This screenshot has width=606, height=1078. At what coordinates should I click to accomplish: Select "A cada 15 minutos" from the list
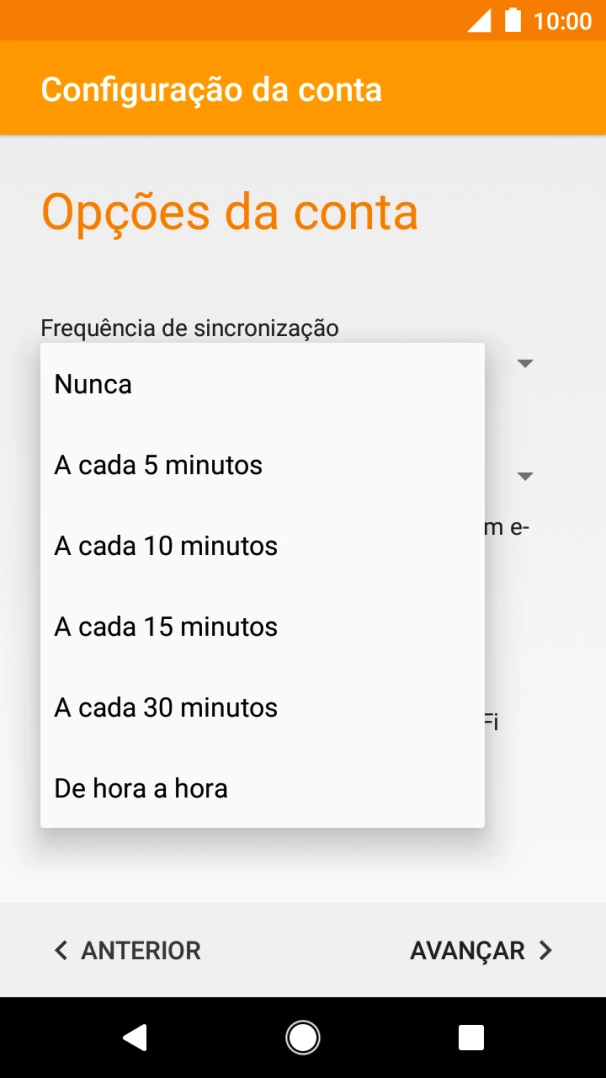(x=165, y=626)
